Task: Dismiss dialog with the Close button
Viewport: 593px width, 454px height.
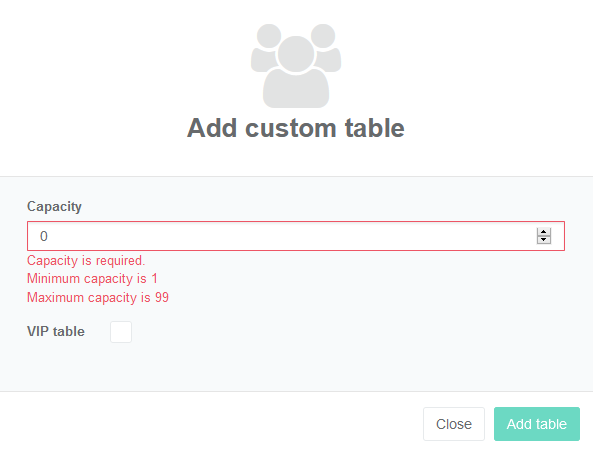Action: (454, 424)
